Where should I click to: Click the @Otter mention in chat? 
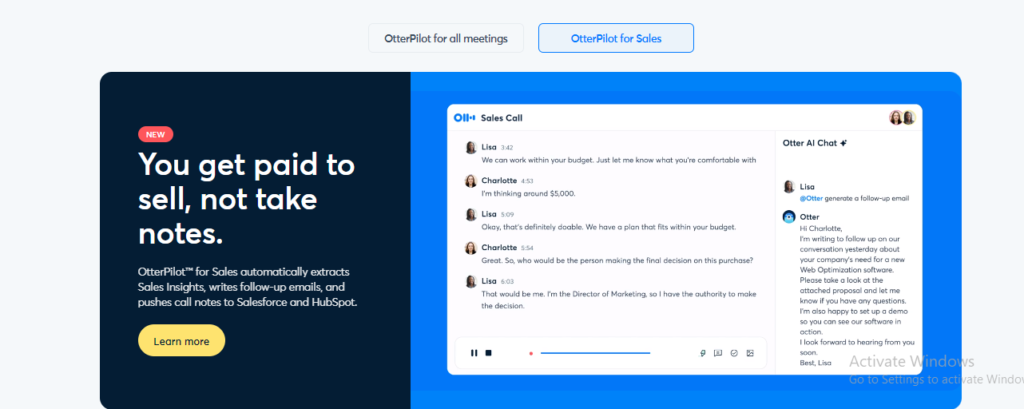(811, 198)
